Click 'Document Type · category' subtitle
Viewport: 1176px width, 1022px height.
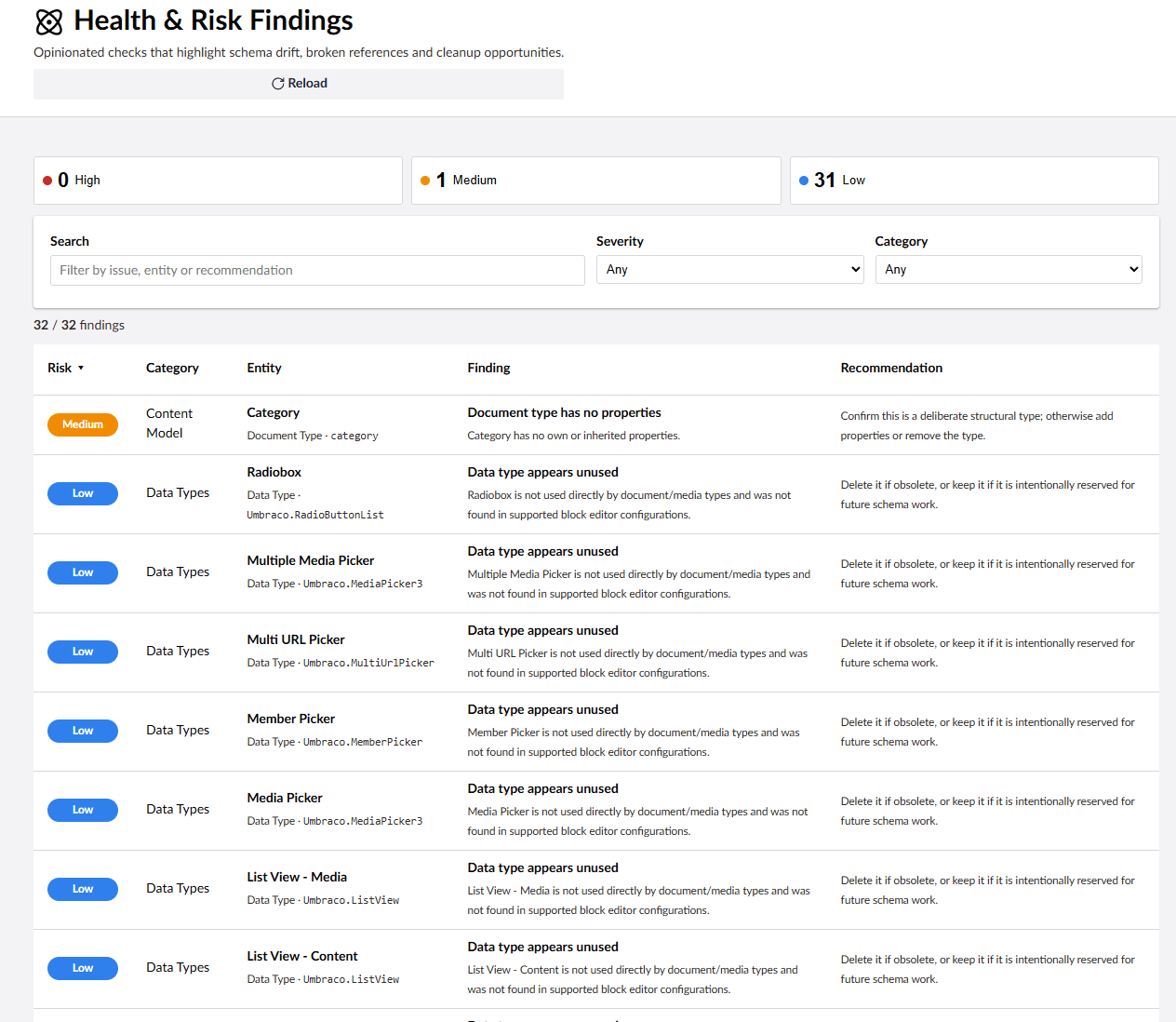[x=313, y=436]
